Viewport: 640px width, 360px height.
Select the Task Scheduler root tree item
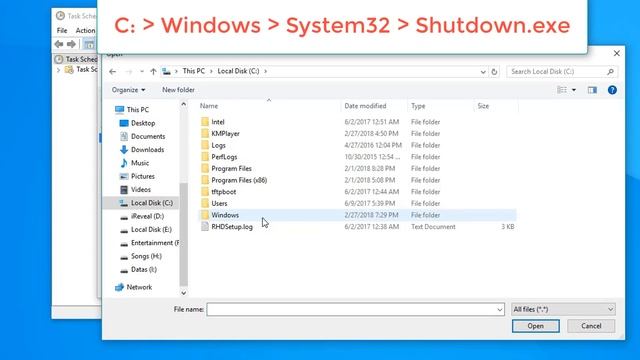pyautogui.click(x=77, y=60)
